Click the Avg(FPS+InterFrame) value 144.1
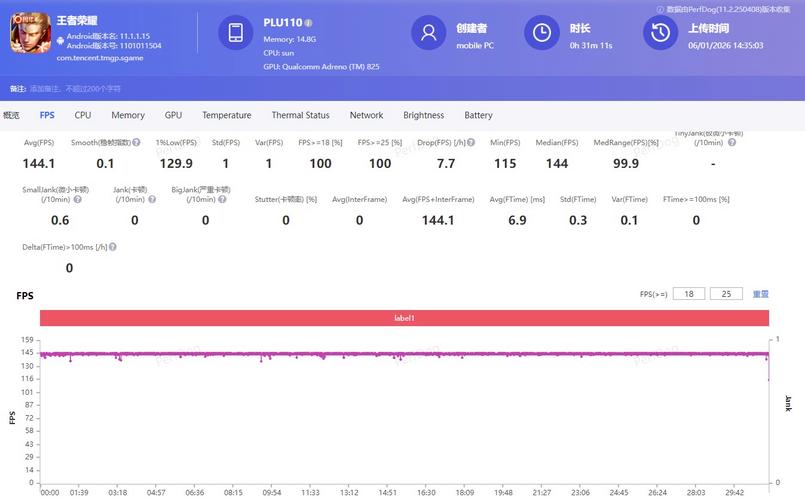Screen dimensions: 805x500 438,220
